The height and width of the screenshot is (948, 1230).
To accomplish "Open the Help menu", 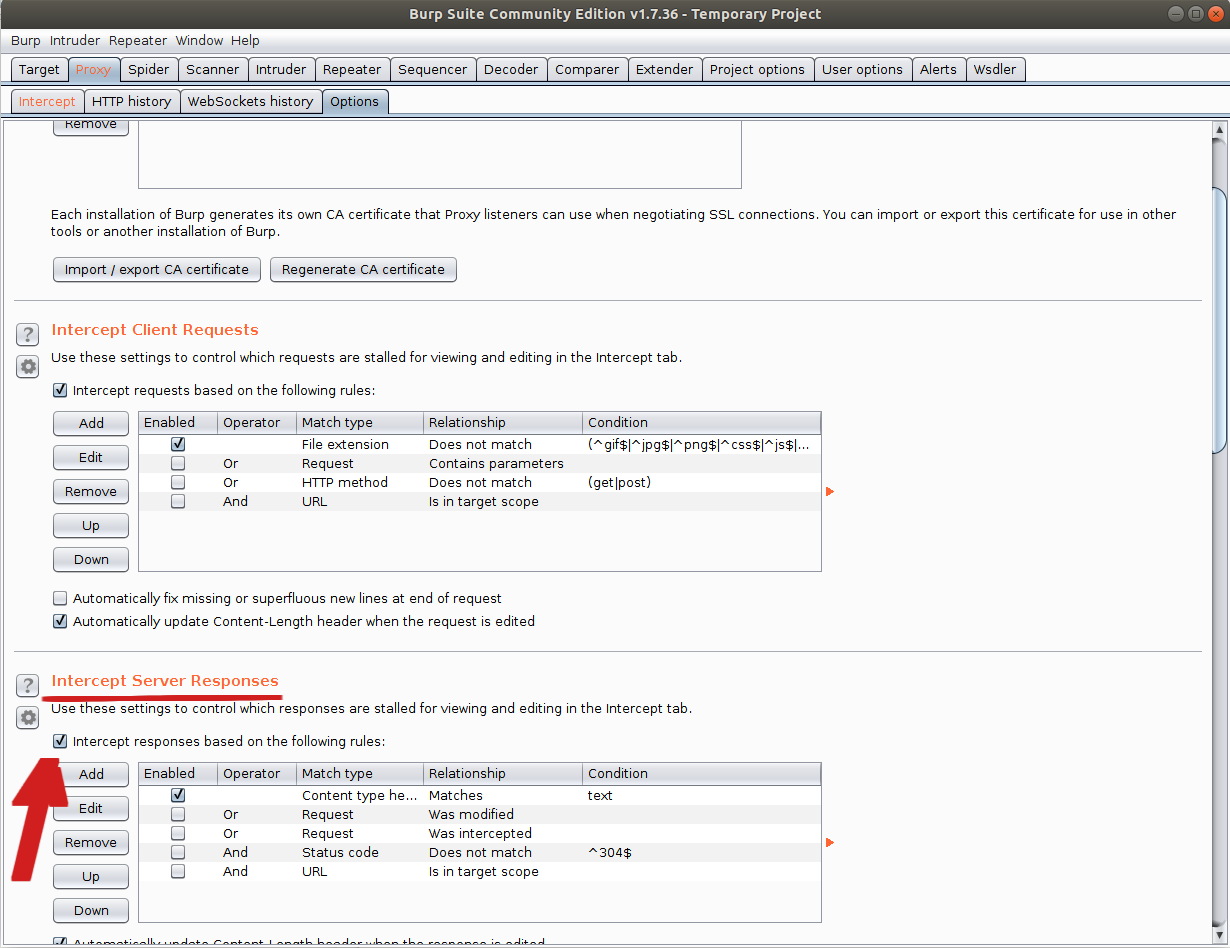I will 245,41.
